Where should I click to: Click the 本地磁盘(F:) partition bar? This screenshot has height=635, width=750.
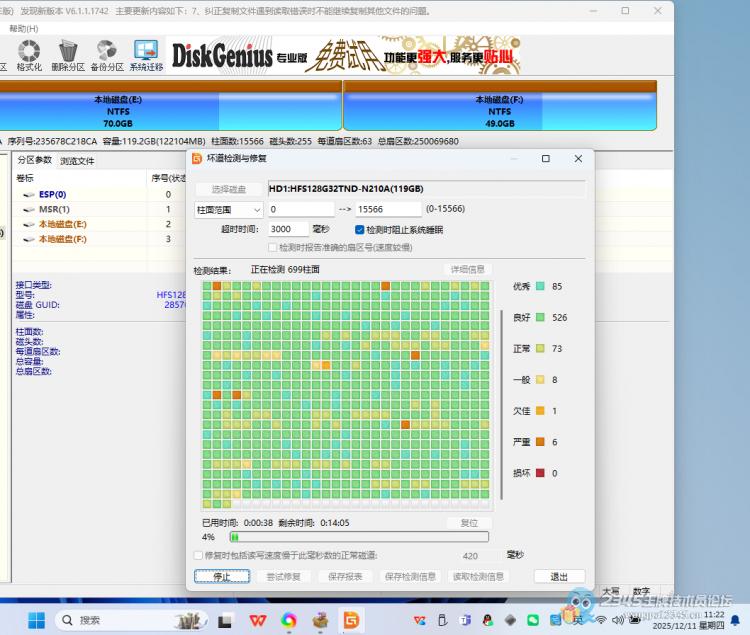click(499, 106)
